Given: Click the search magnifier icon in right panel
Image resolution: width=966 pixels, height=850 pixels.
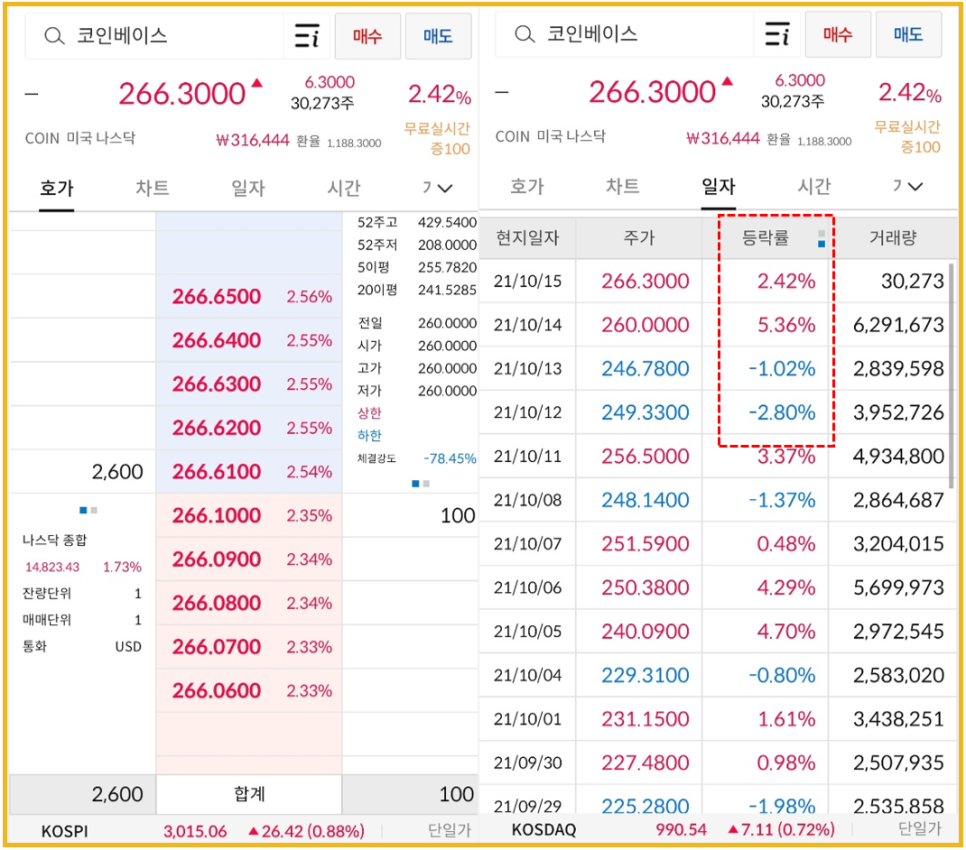Looking at the screenshot, I should pos(525,34).
